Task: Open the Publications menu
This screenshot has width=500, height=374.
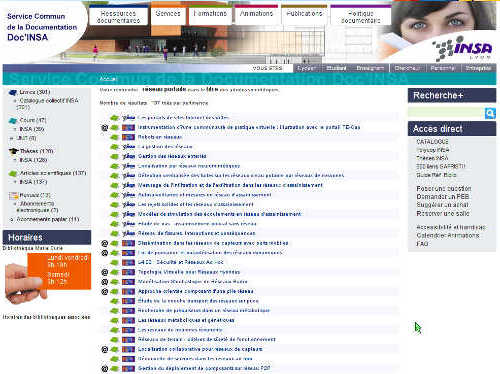Action: [x=304, y=14]
